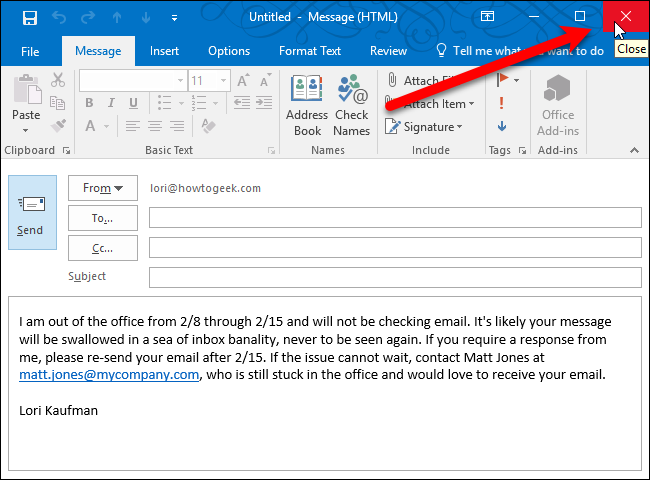Screen dimensions: 650x480
Task: Toggle High Importance exclamation mark
Action: [x=502, y=103]
